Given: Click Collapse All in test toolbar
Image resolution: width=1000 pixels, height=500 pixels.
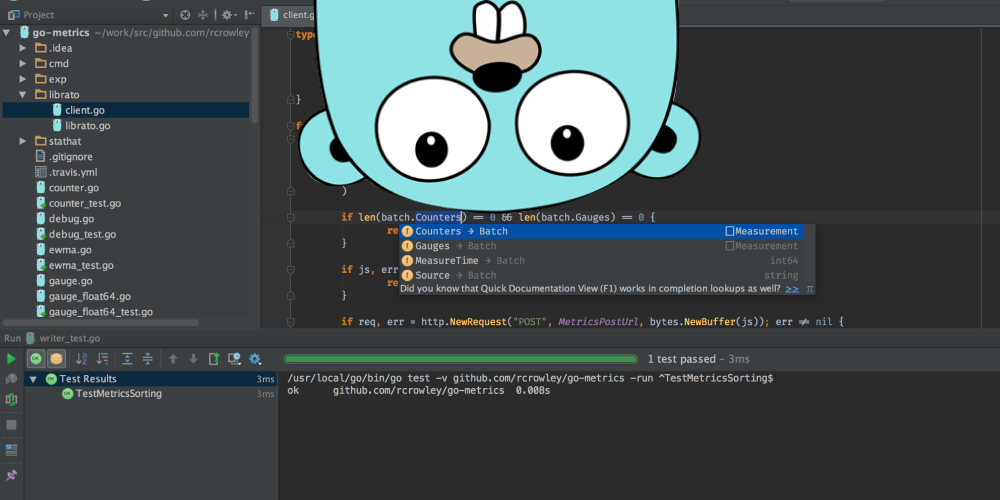Looking at the screenshot, I should click(x=147, y=359).
